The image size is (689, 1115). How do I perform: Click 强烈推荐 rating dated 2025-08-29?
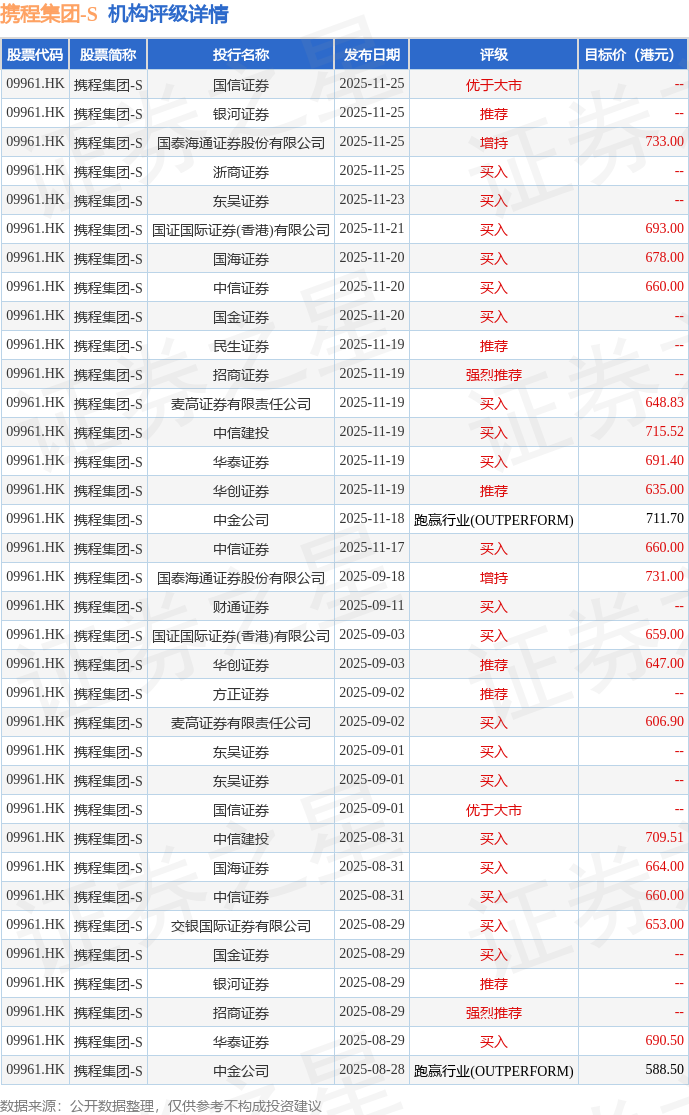pyautogui.click(x=493, y=1013)
